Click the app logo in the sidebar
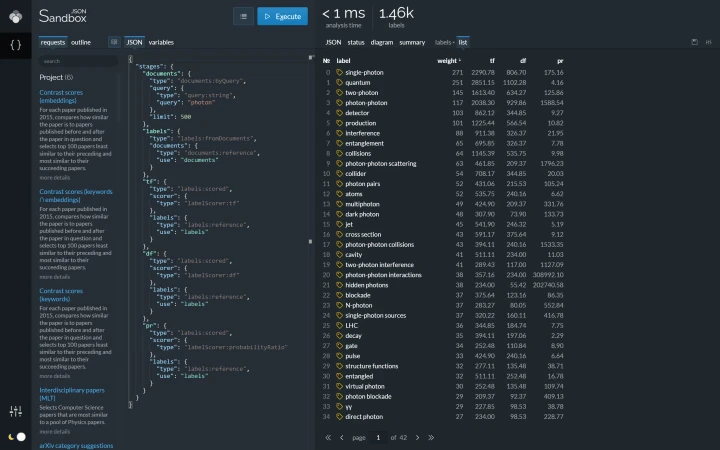The height and width of the screenshot is (450, 720). (x=16, y=17)
